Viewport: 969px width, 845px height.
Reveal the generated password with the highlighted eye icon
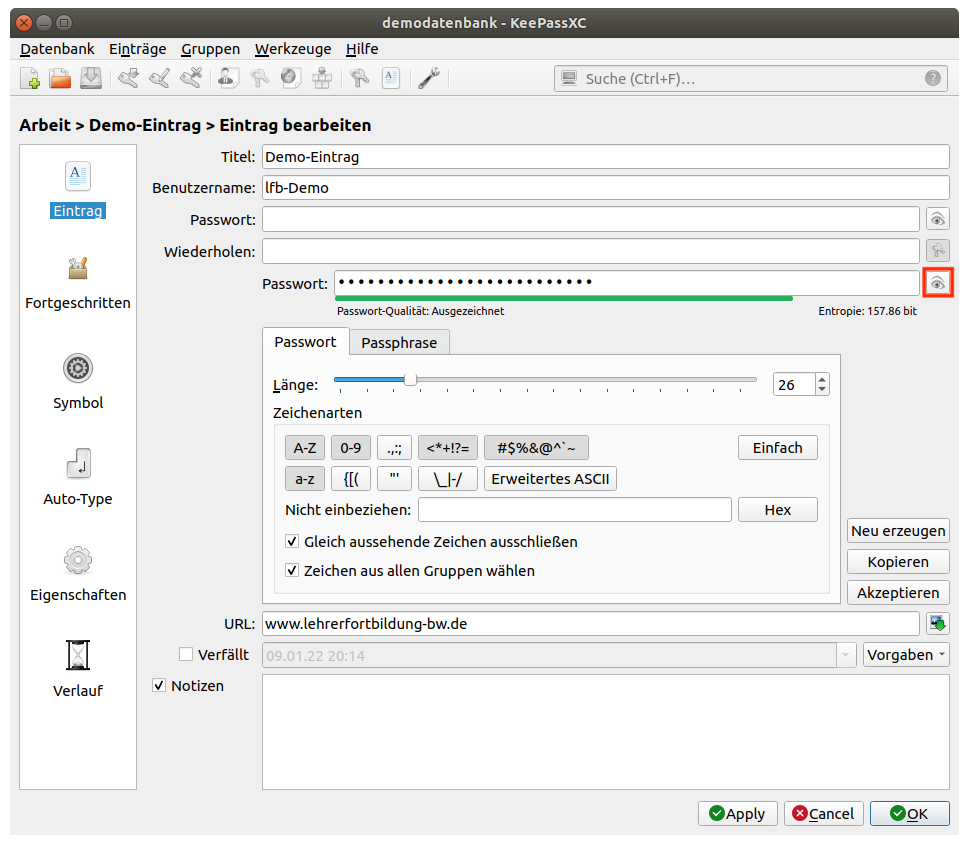point(937,284)
